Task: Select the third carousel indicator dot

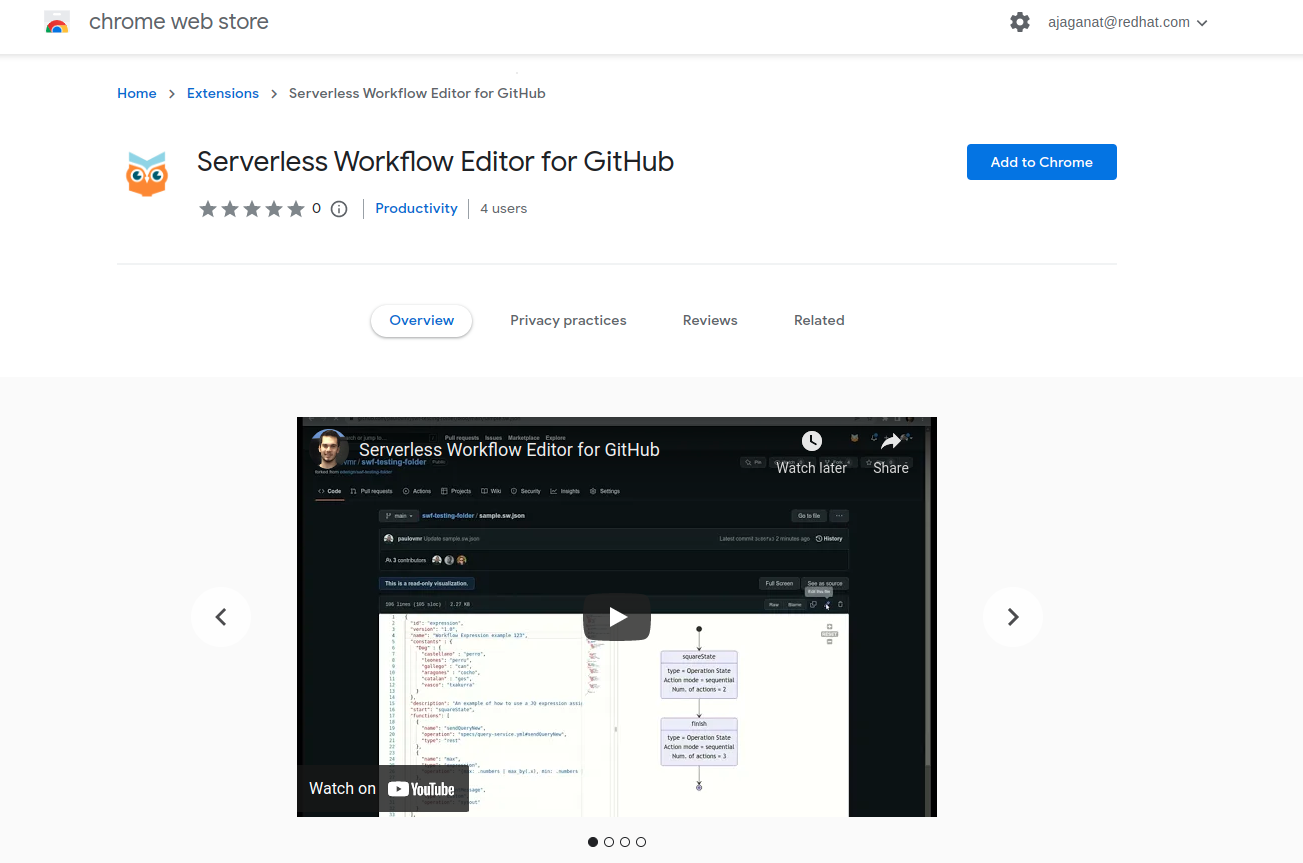Action: tap(624, 842)
